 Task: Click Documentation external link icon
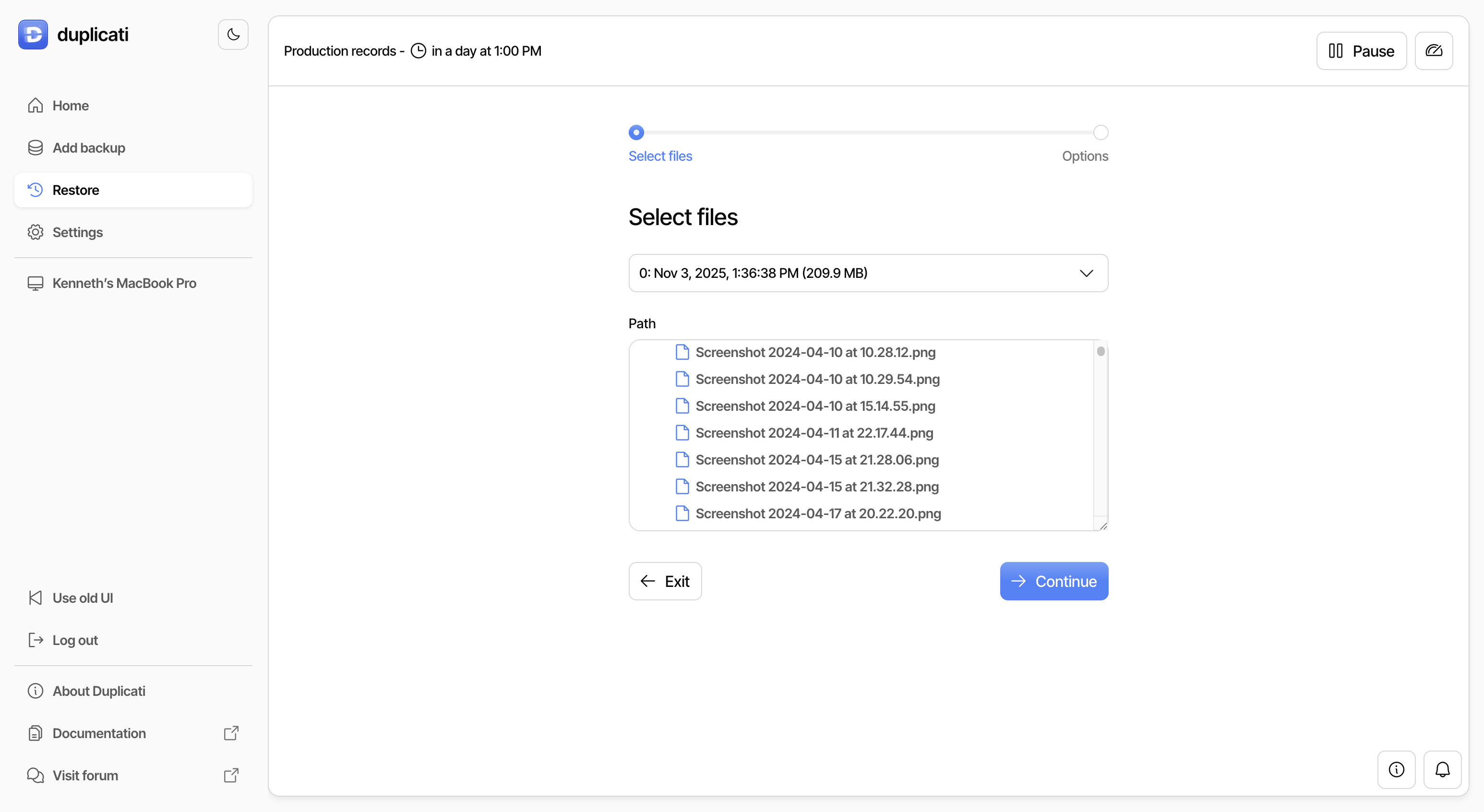click(x=231, y=733)
